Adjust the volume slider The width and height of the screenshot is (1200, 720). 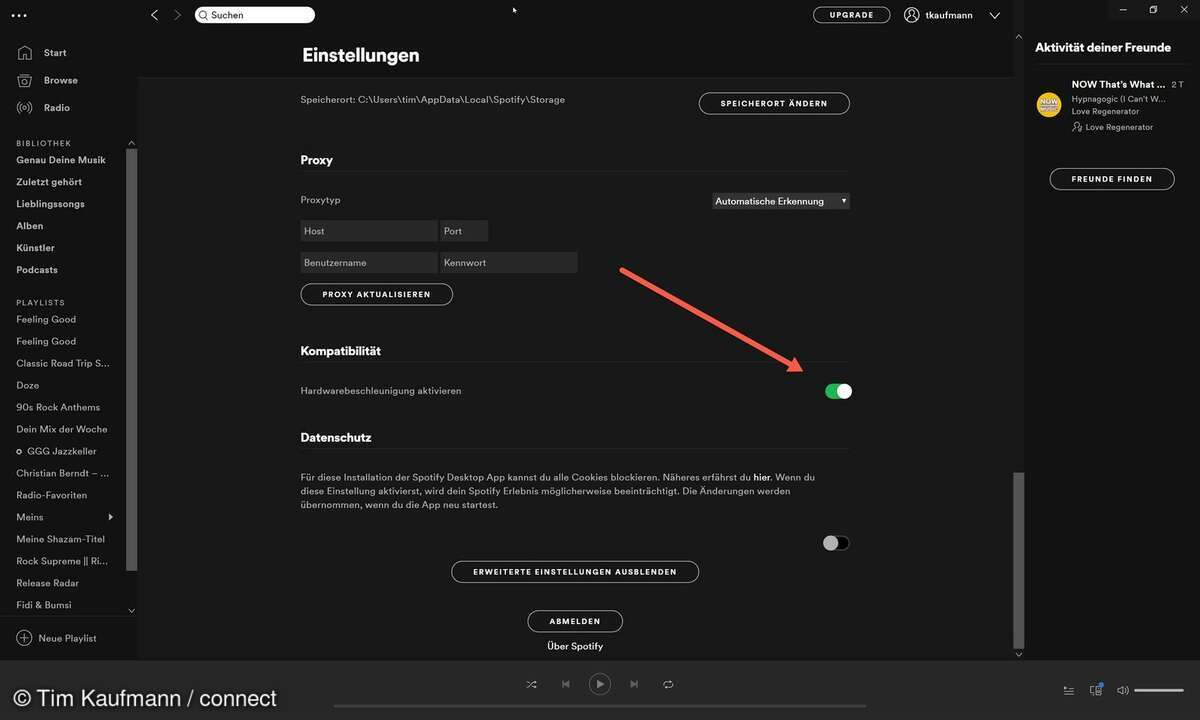click(x=1159, y=690)
